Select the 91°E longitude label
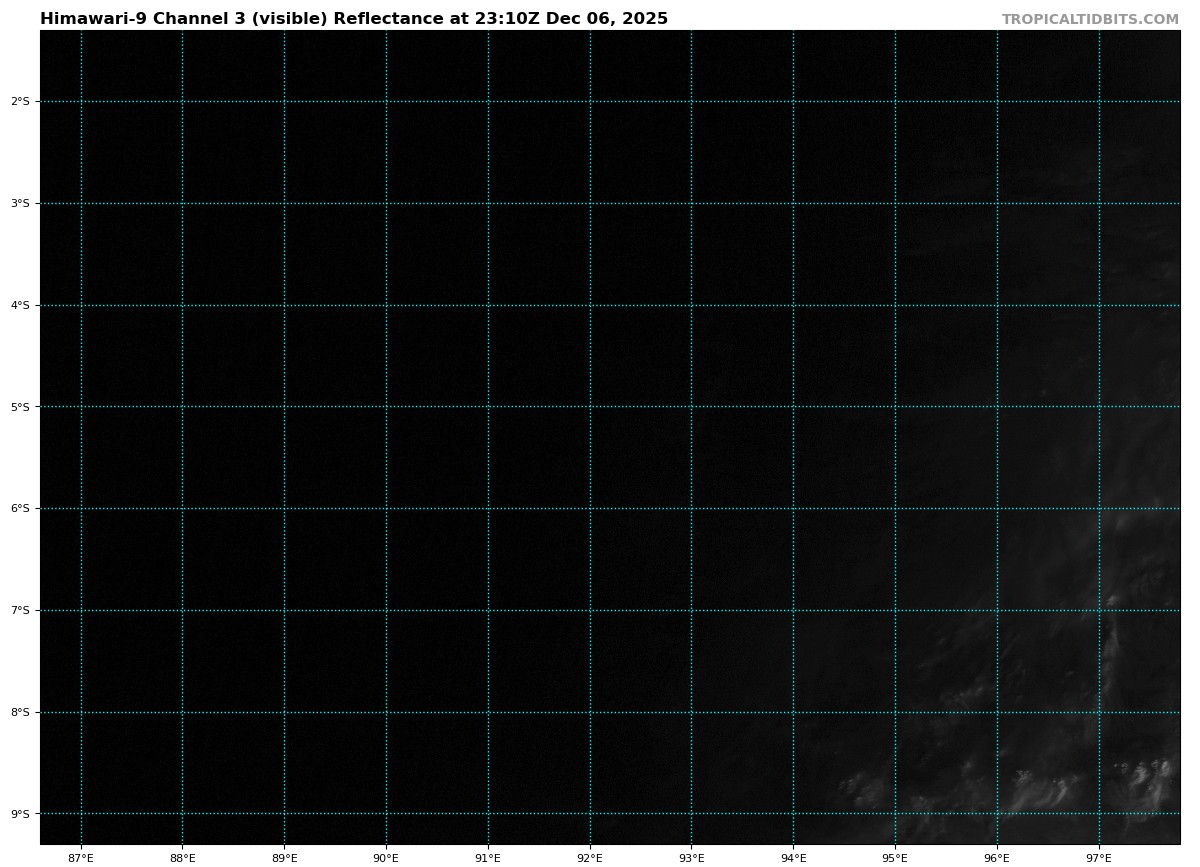 [x=488, y=857]
